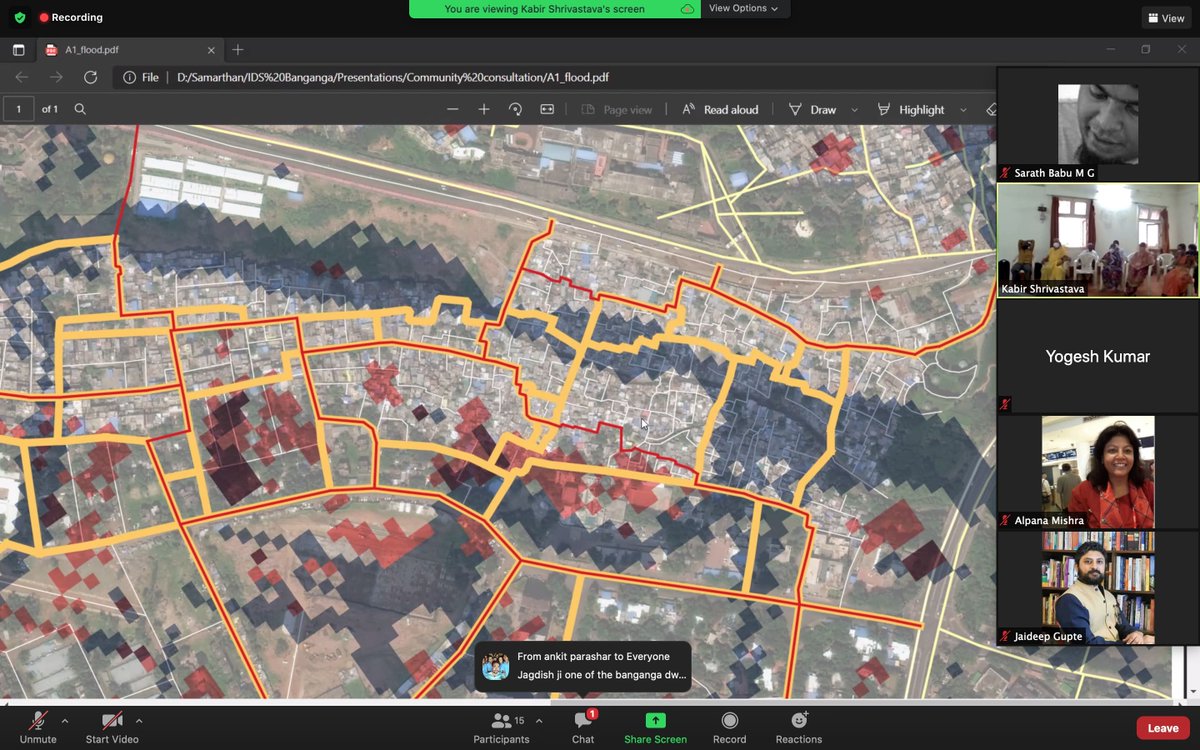Click the browser back arrow
Viewport: 1200px width, 750px height.
[22, 77]
